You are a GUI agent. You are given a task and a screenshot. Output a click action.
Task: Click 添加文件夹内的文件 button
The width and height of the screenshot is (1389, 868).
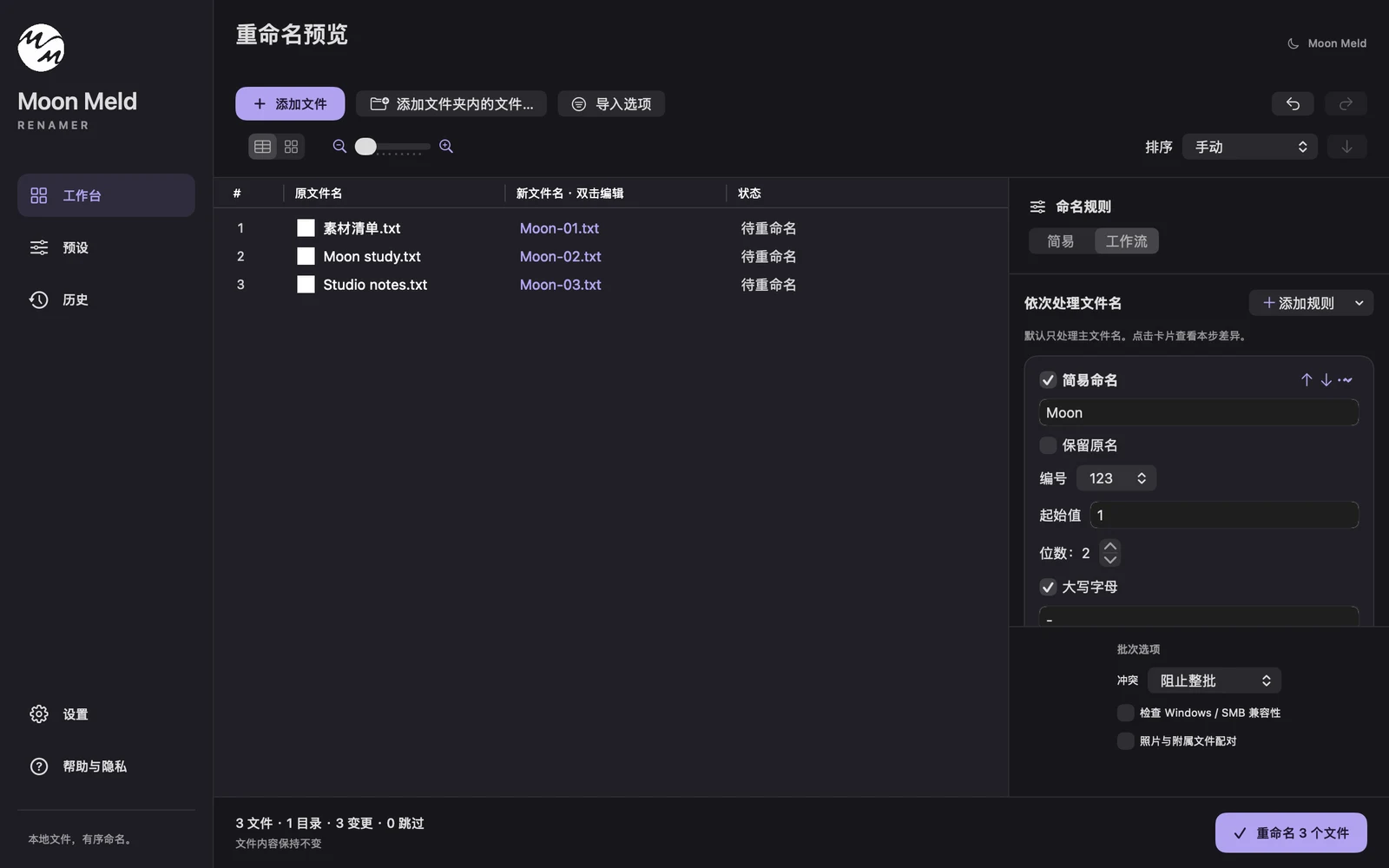click(451, 104)
